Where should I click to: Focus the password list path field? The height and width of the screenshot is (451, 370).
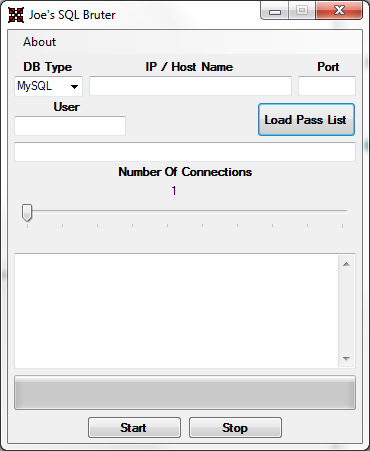[x=185, y=152]
